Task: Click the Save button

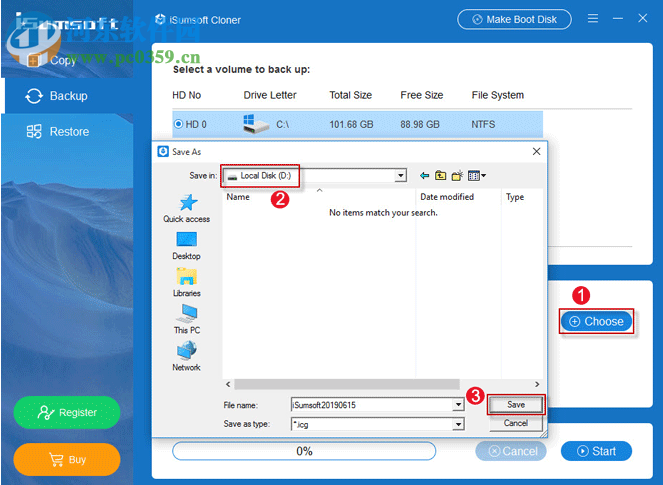Action: (516, 405)
